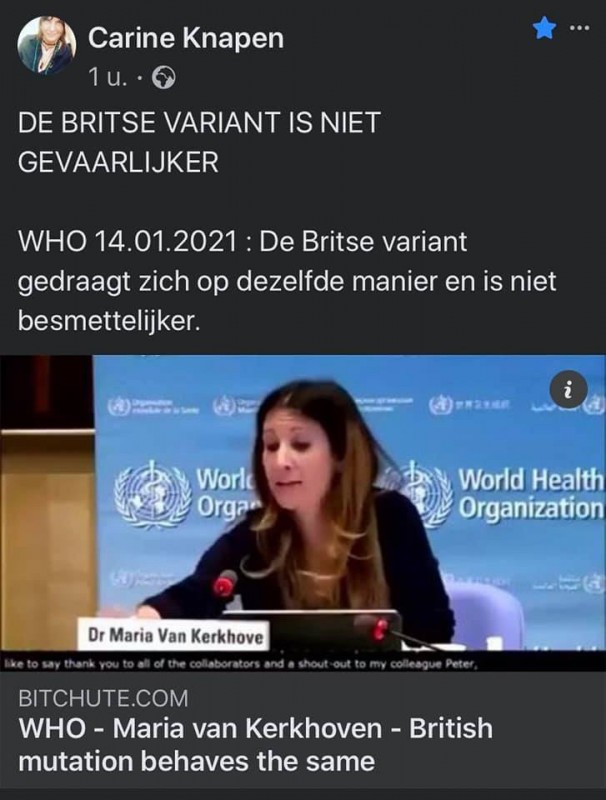Click the 'mutation behaves the same' title line
Image resolution: width=606 pixels, height=800 pixels.
click(196, 761)
